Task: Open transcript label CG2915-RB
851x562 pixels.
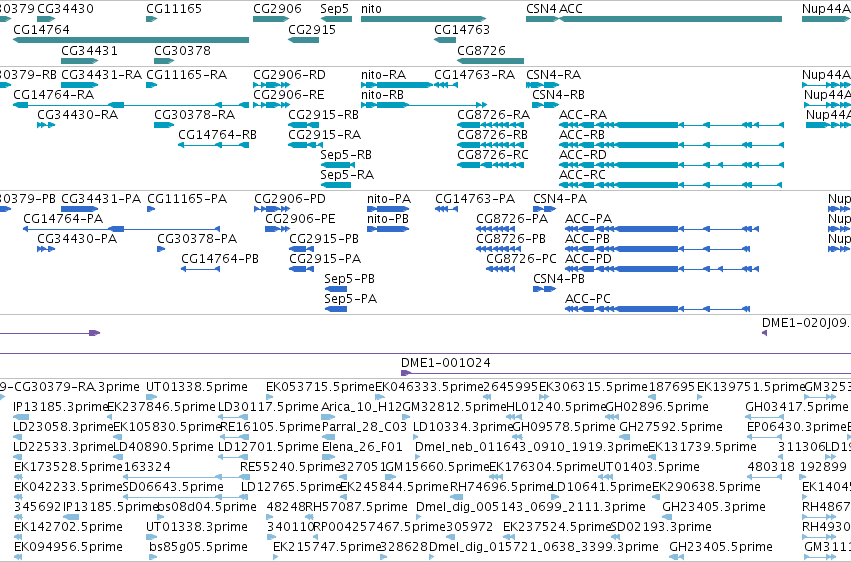Action: pyautogui.click(x=323, y=114)
